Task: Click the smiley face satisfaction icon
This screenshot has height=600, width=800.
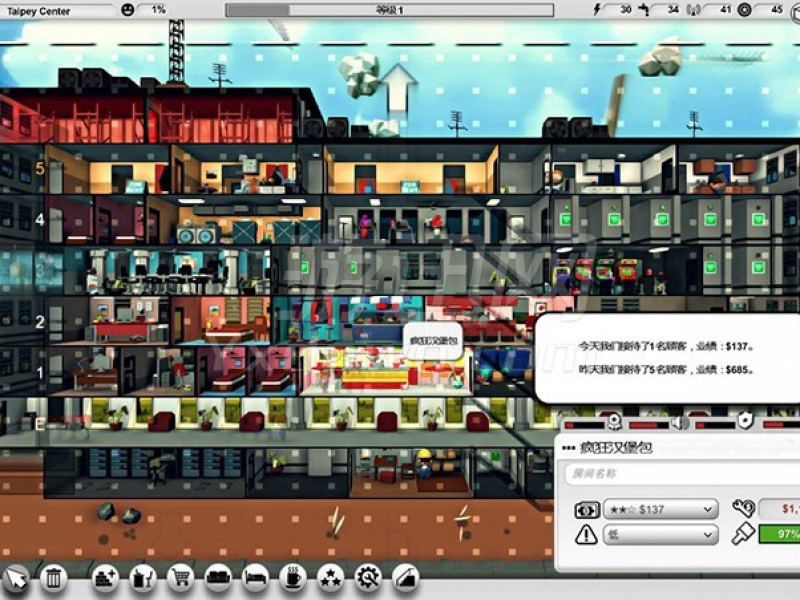Action: click(127, 10)
